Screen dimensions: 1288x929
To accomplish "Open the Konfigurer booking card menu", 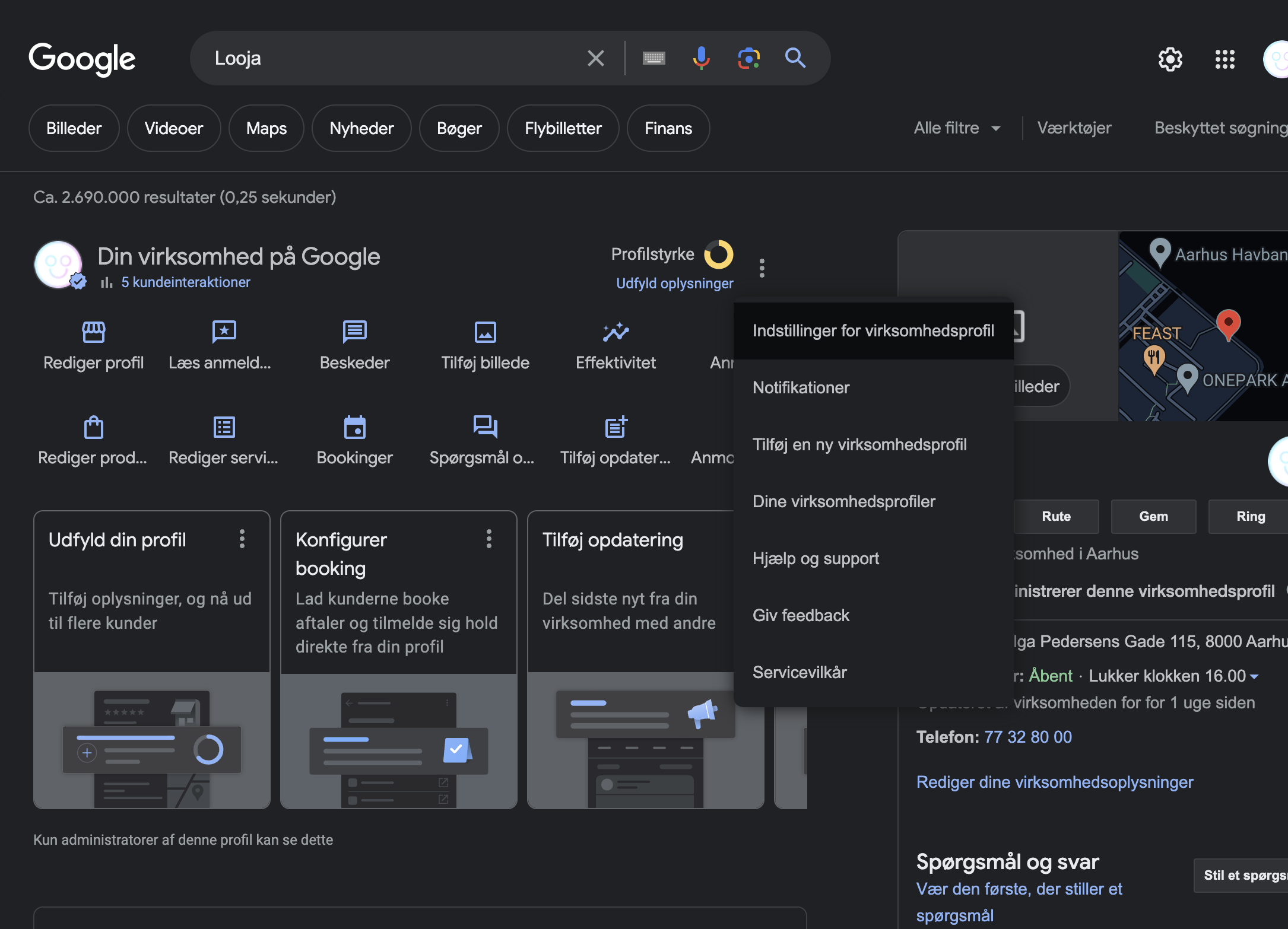I will (x=489, y=539).
